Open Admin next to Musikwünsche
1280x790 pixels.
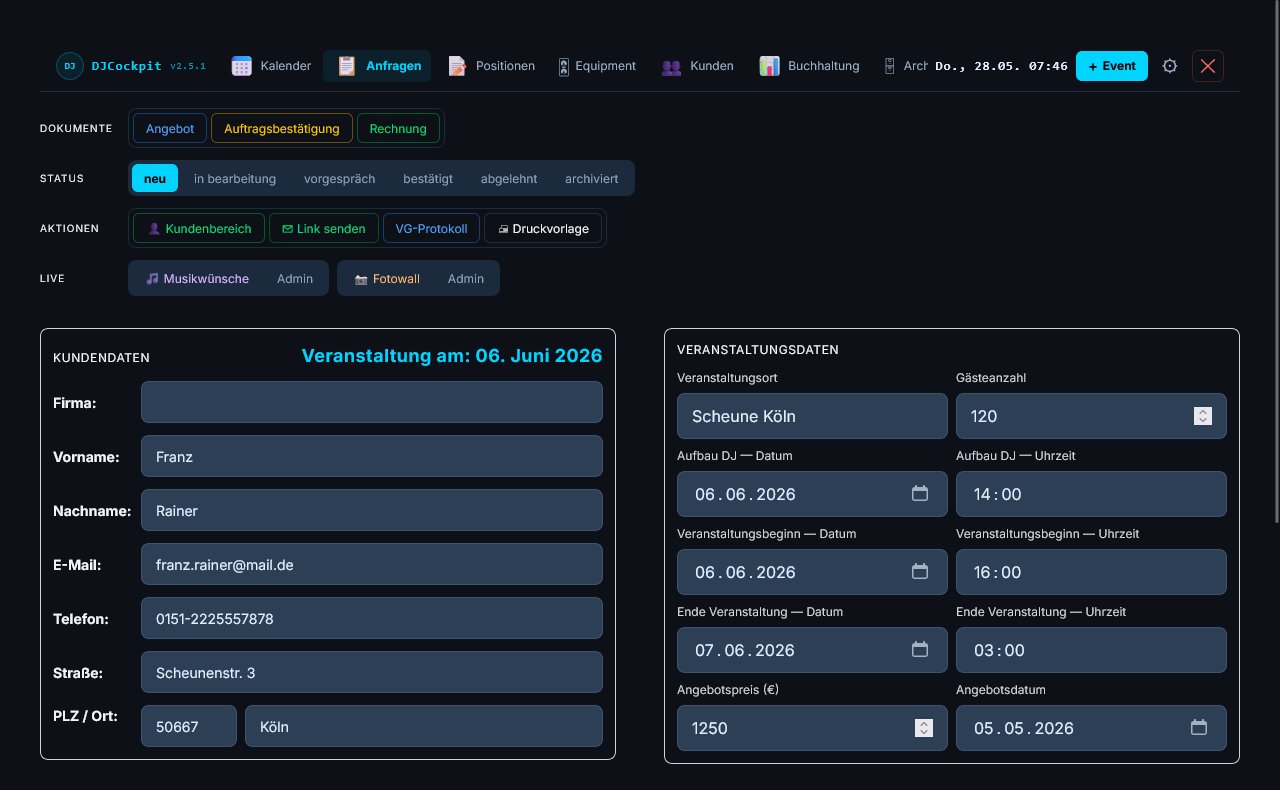point(295,278)
